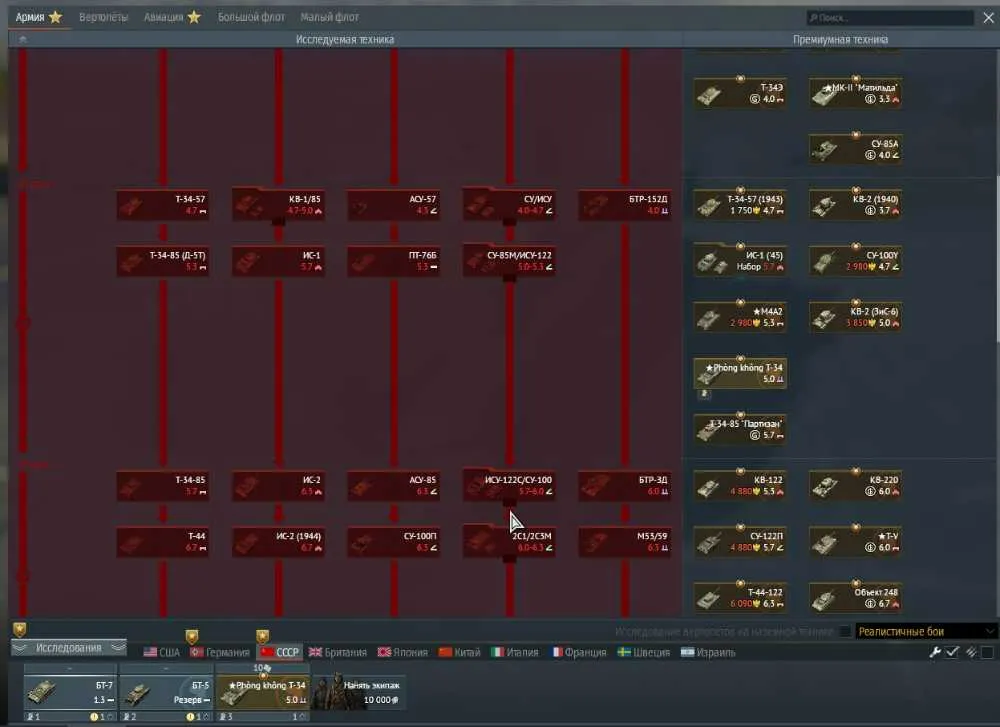Choose the БТР-152Д anti-air vehicle
The width and height of the screenshot is (1000, 727).
[625, 205]
